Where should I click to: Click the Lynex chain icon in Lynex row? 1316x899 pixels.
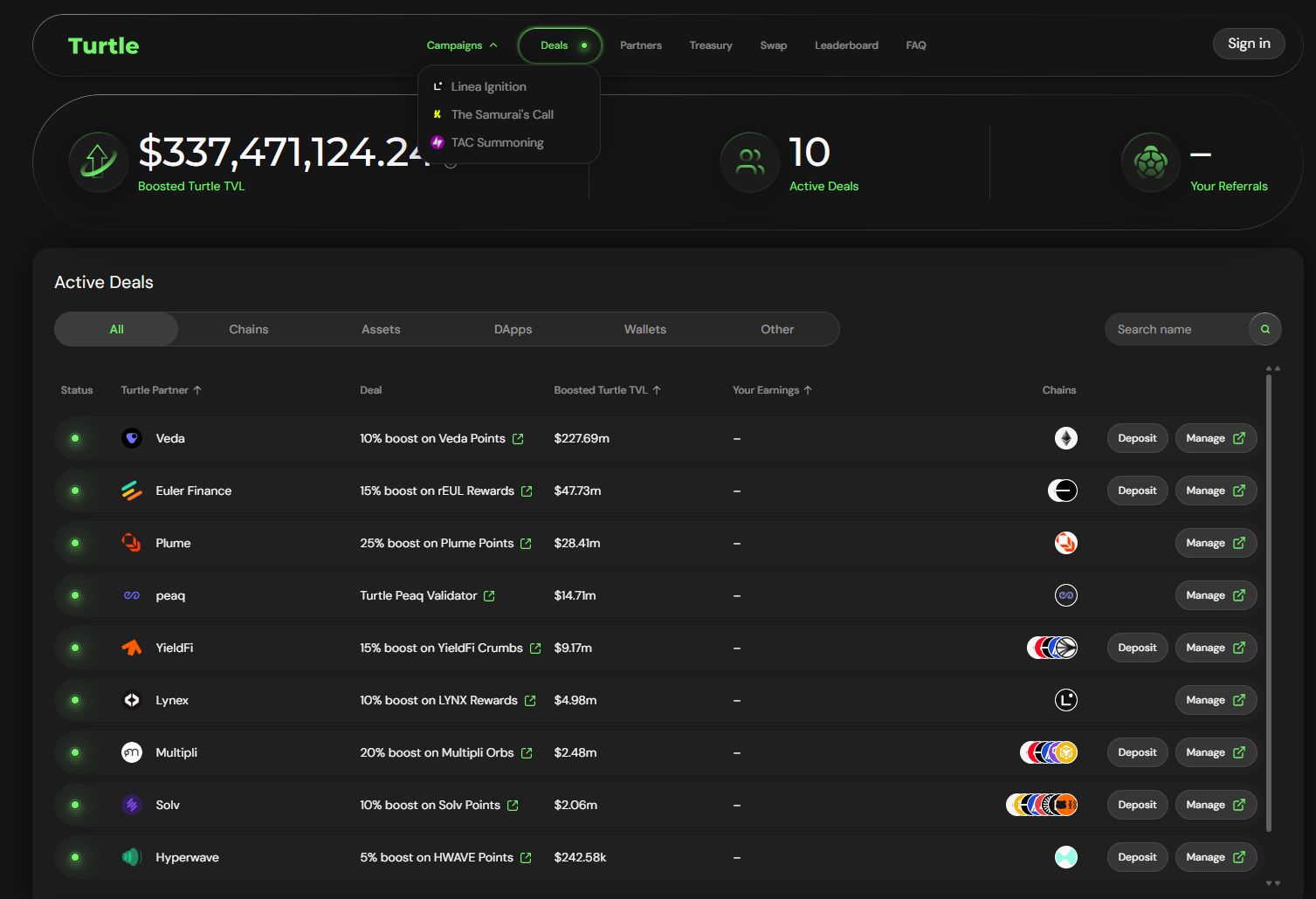(x=1065, y=700)
